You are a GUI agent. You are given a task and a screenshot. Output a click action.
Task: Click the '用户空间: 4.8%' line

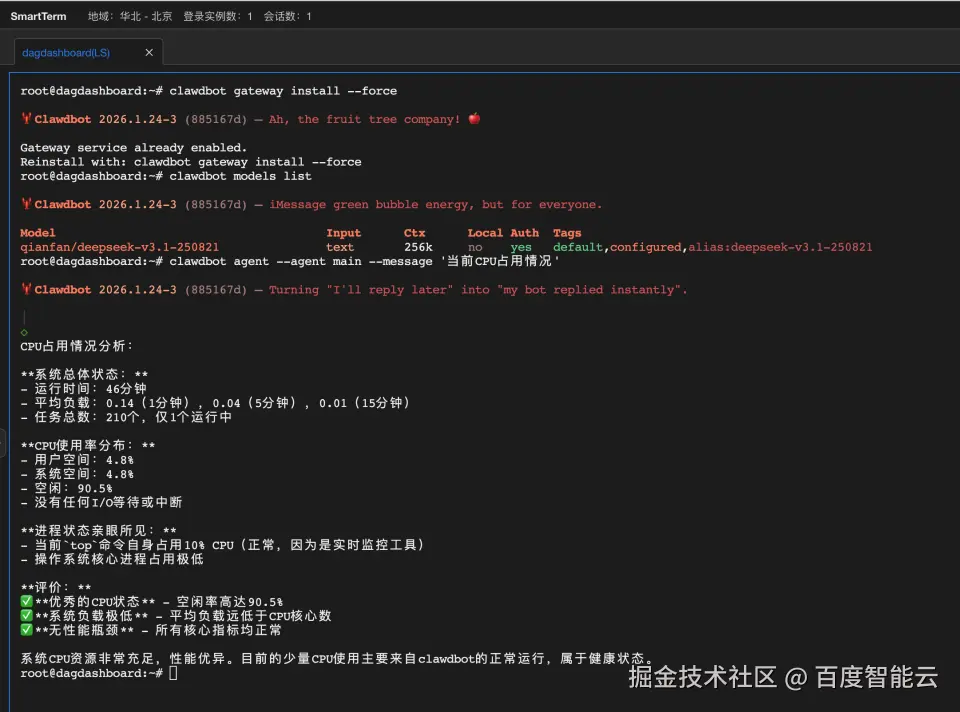(77, 459)
